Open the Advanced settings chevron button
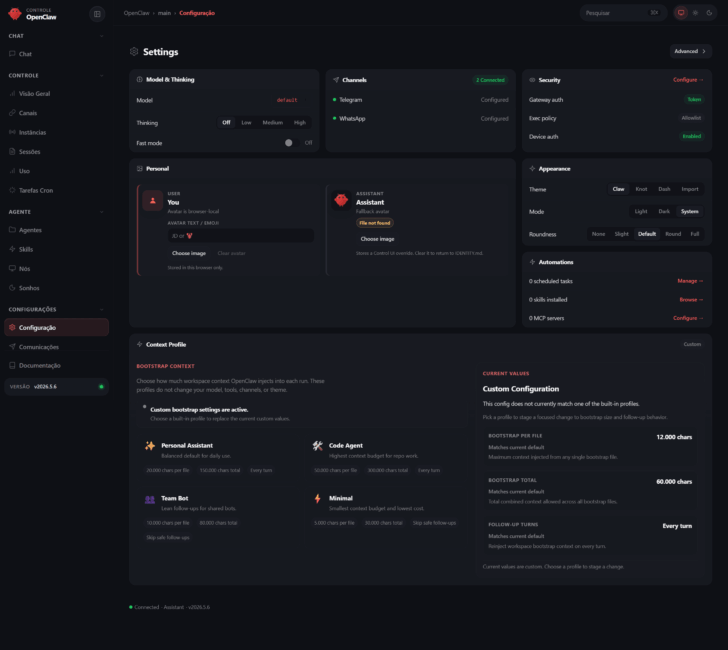Screen dimensions: 728x650 click(690, 51)
